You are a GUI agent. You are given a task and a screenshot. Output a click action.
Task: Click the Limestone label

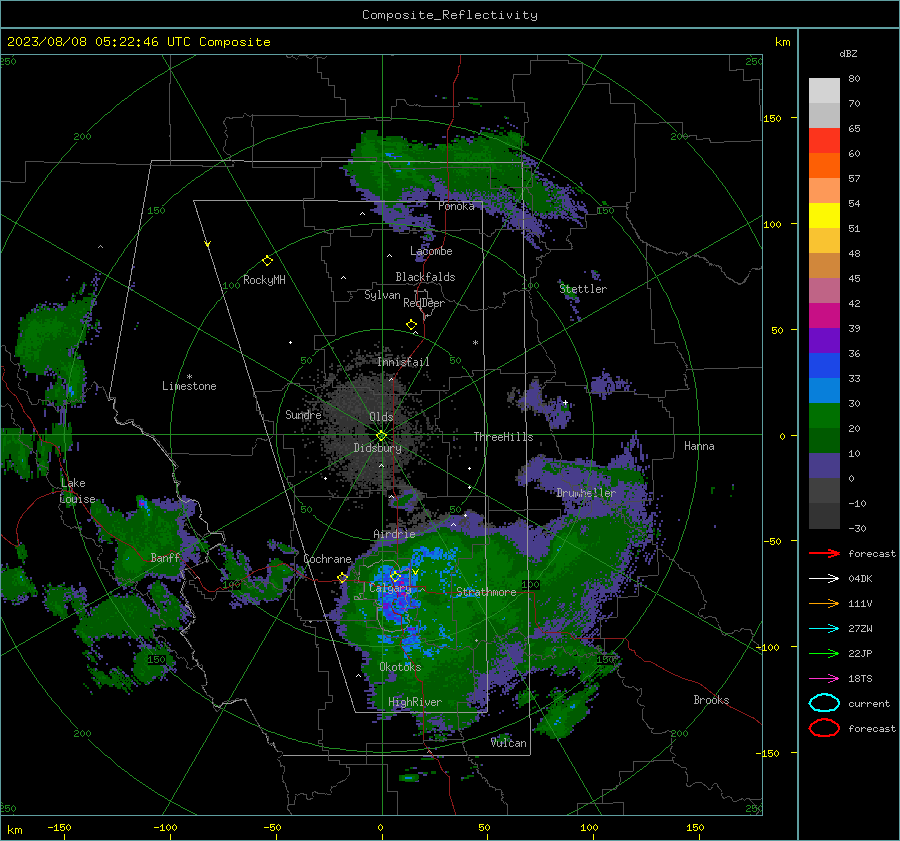189,386
